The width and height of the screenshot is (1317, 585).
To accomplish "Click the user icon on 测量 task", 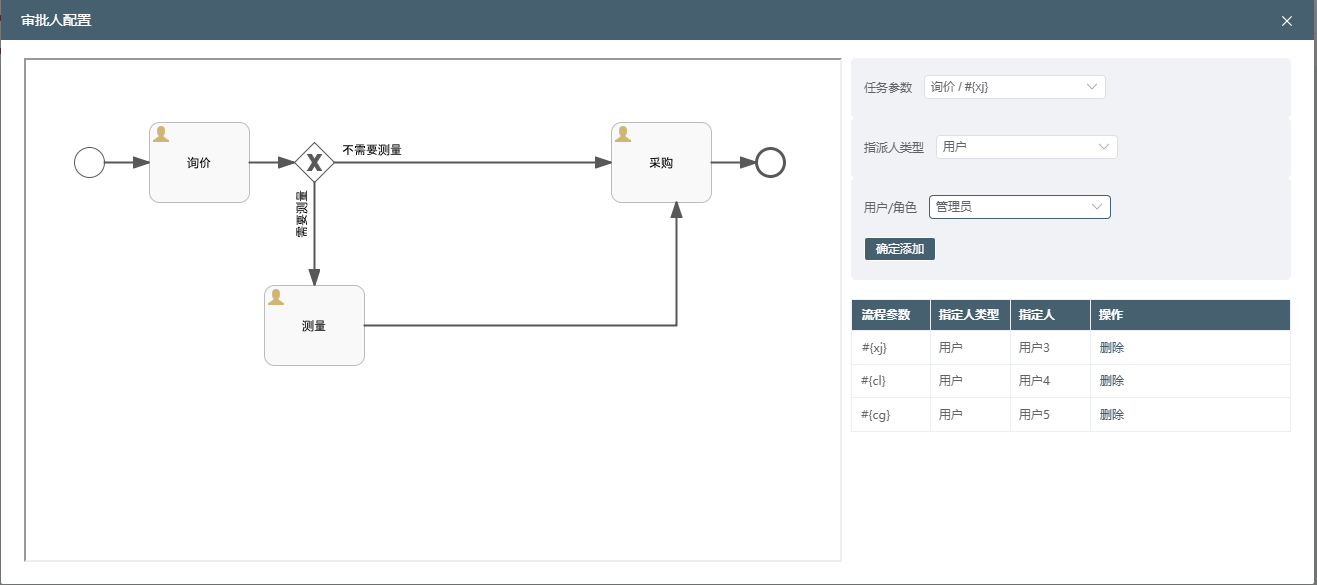I will (x=277, y=297).
